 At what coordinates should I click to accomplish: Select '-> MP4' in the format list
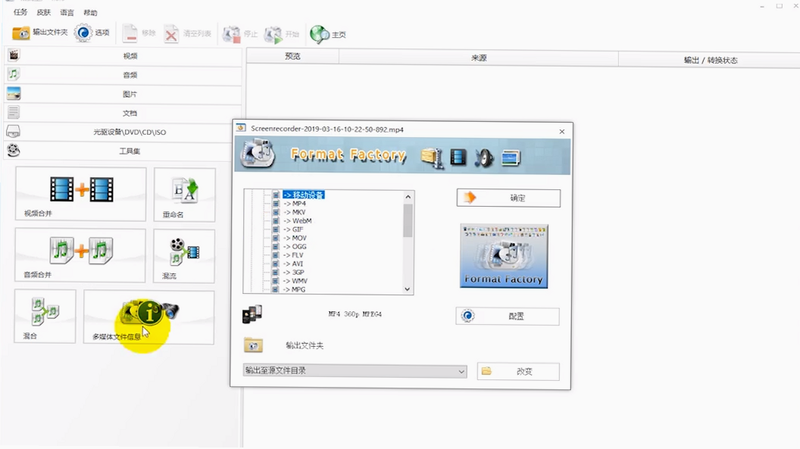(x=295, y=204)
